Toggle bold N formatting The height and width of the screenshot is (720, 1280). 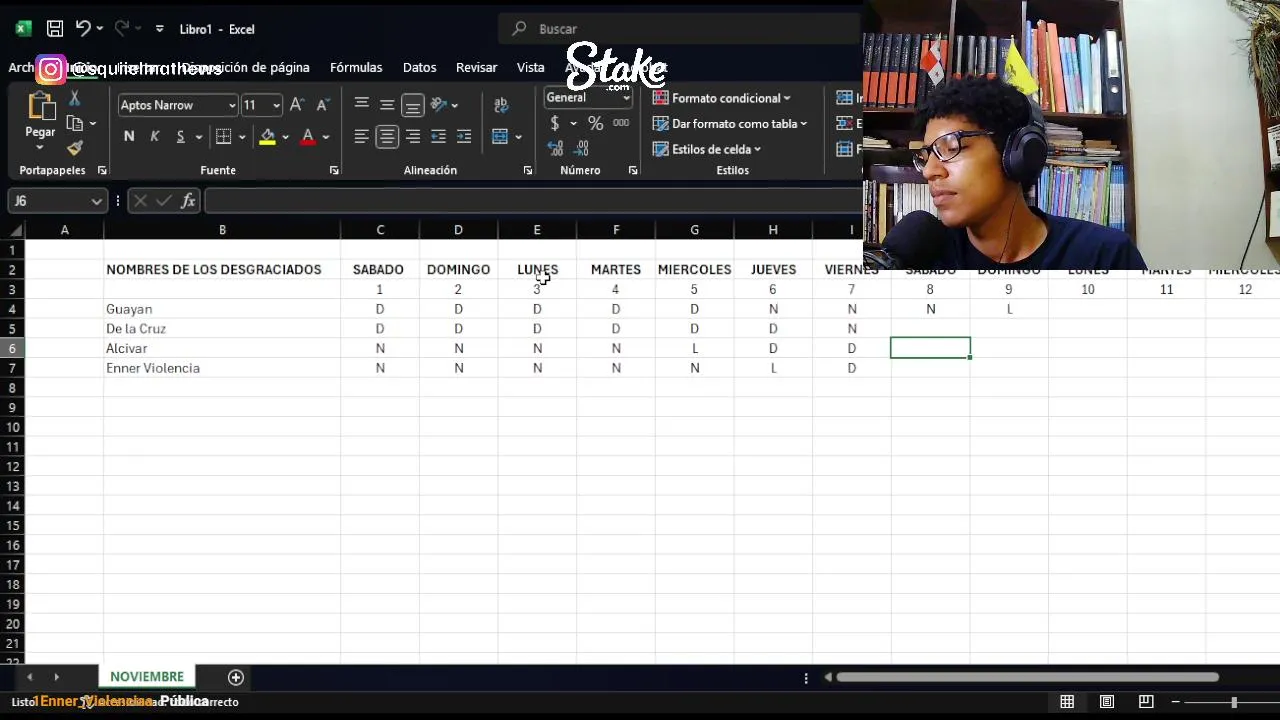pyautogui.click(x=129, y=136)
